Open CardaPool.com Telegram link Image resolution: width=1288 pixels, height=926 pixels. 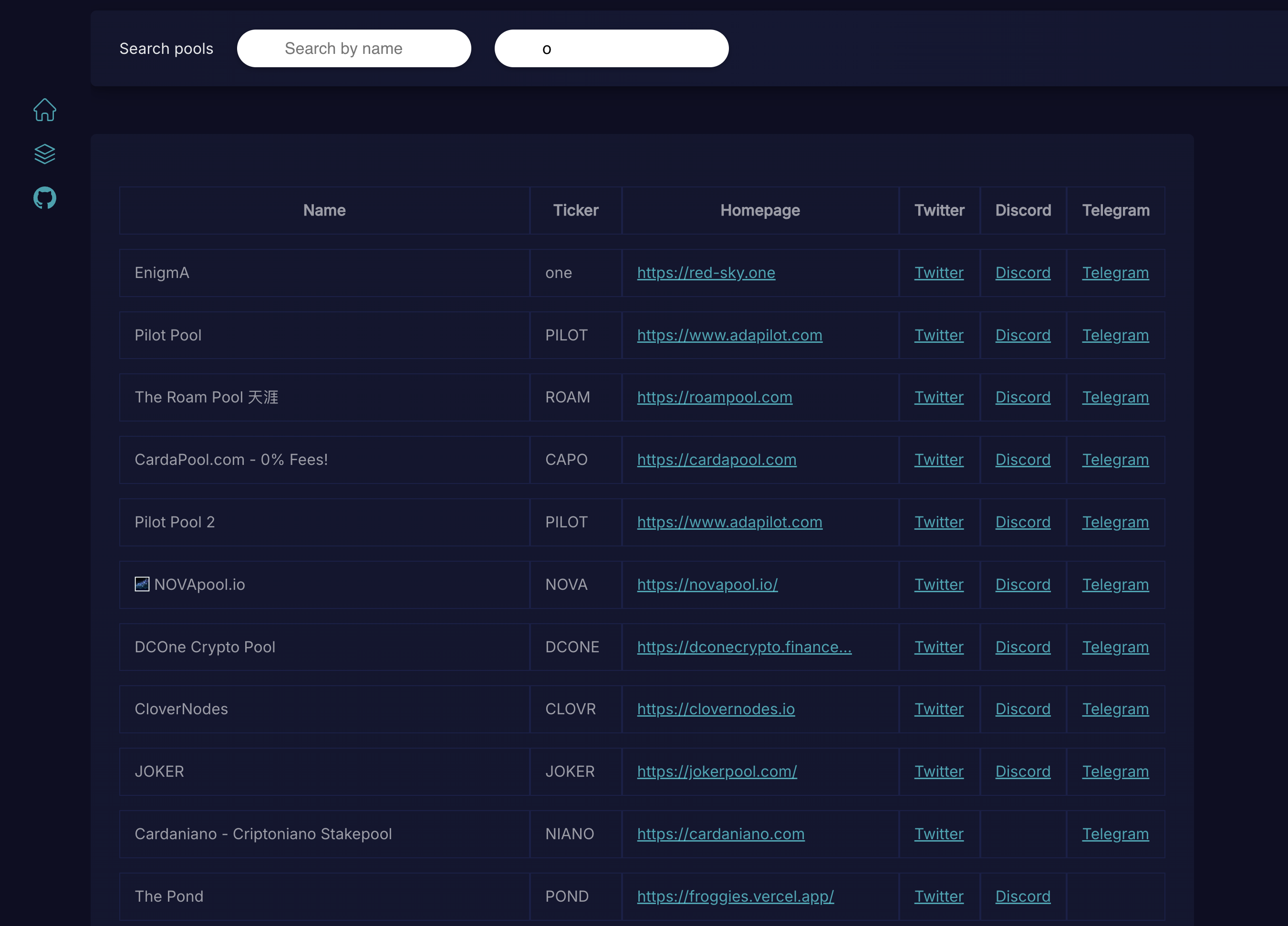[x=1115, y=460]
